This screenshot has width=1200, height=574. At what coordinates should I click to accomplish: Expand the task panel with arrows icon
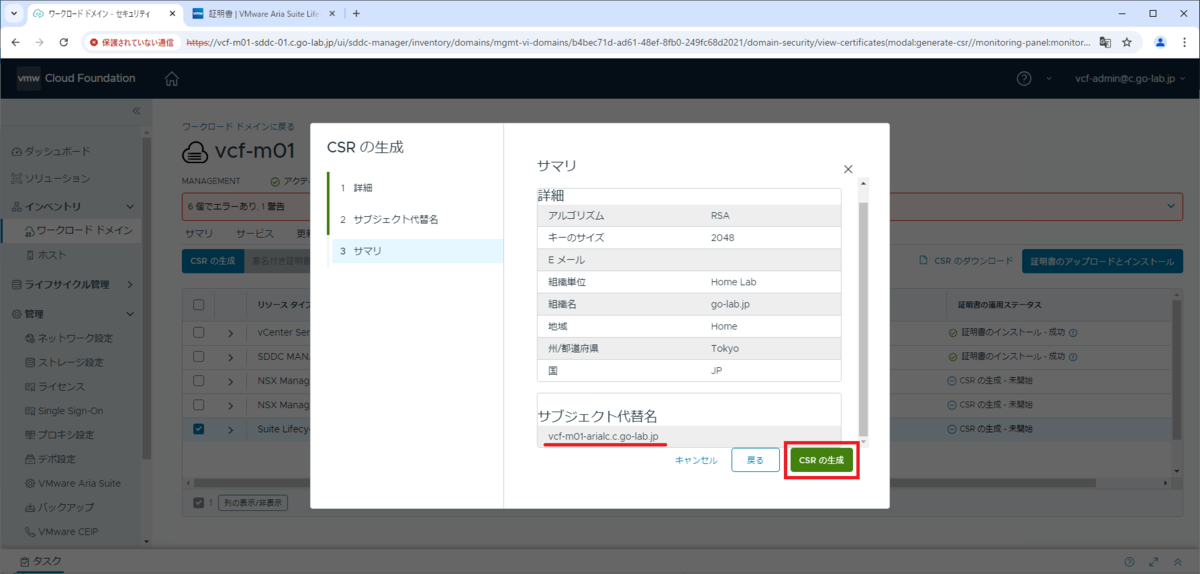tap(1154, 562)
